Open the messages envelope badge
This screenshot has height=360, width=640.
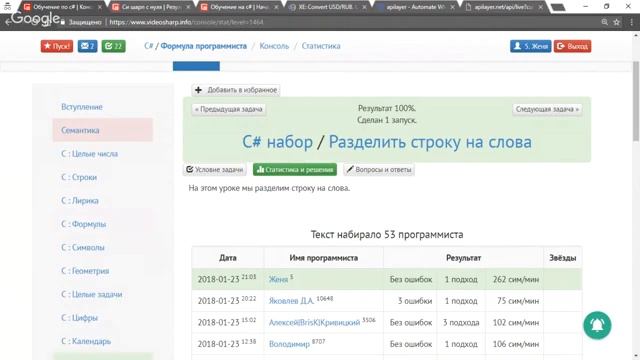point(87,46)
